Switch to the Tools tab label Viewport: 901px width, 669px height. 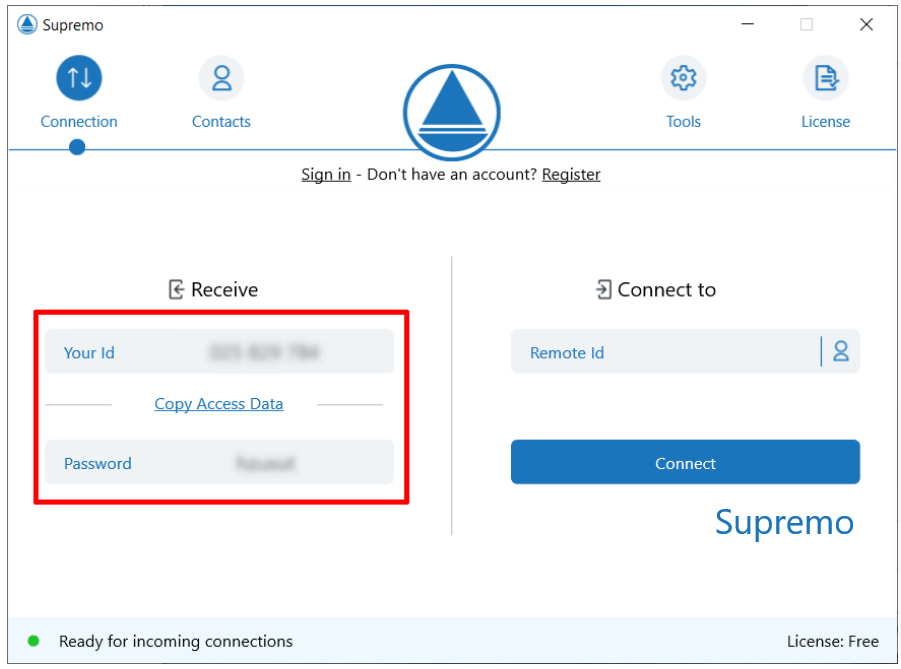tap(683, 122)
